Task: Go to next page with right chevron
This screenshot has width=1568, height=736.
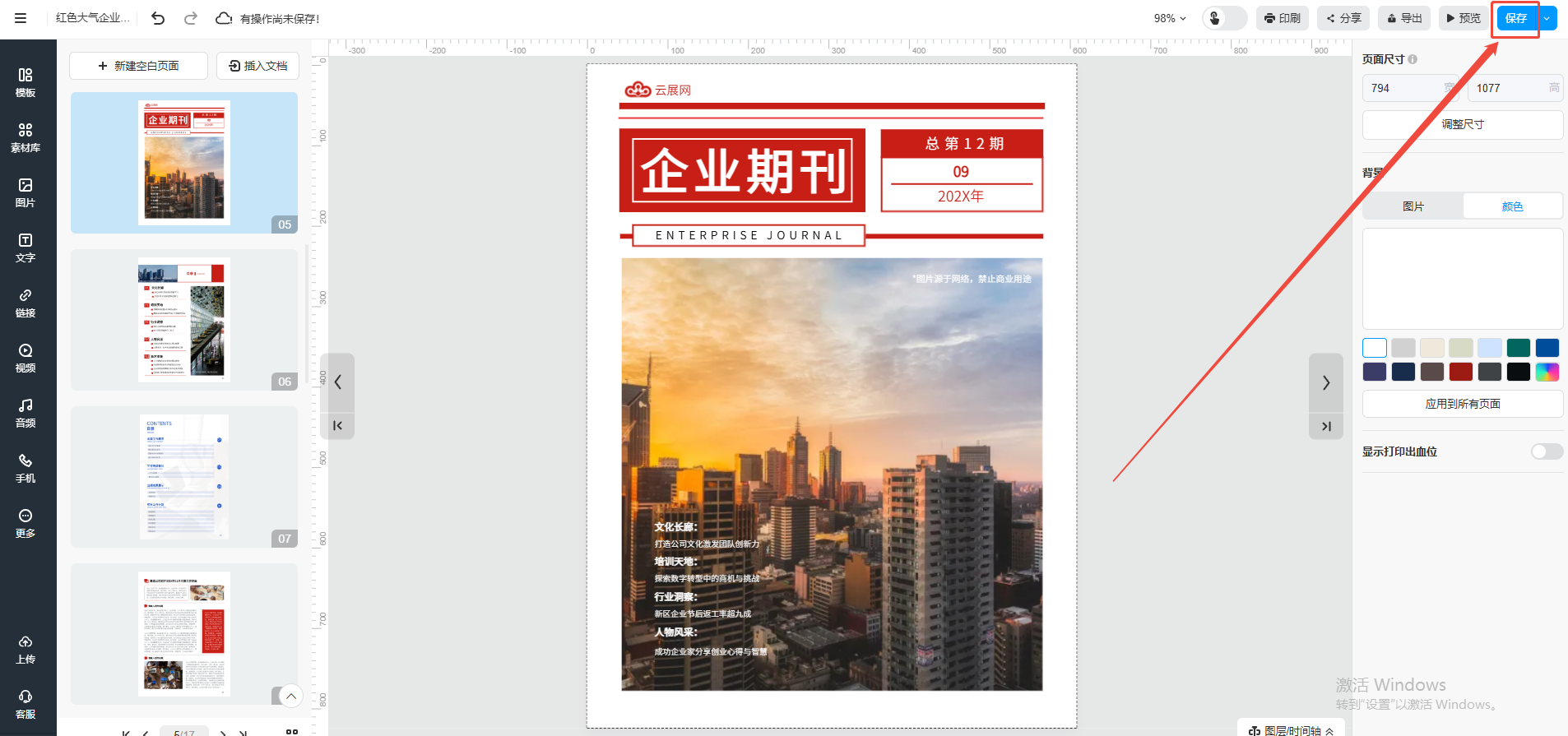Action: coord(1325,382)
